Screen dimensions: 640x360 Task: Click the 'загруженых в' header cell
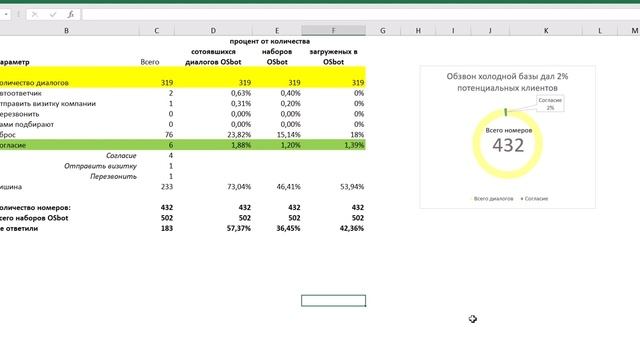coord(333,52)
